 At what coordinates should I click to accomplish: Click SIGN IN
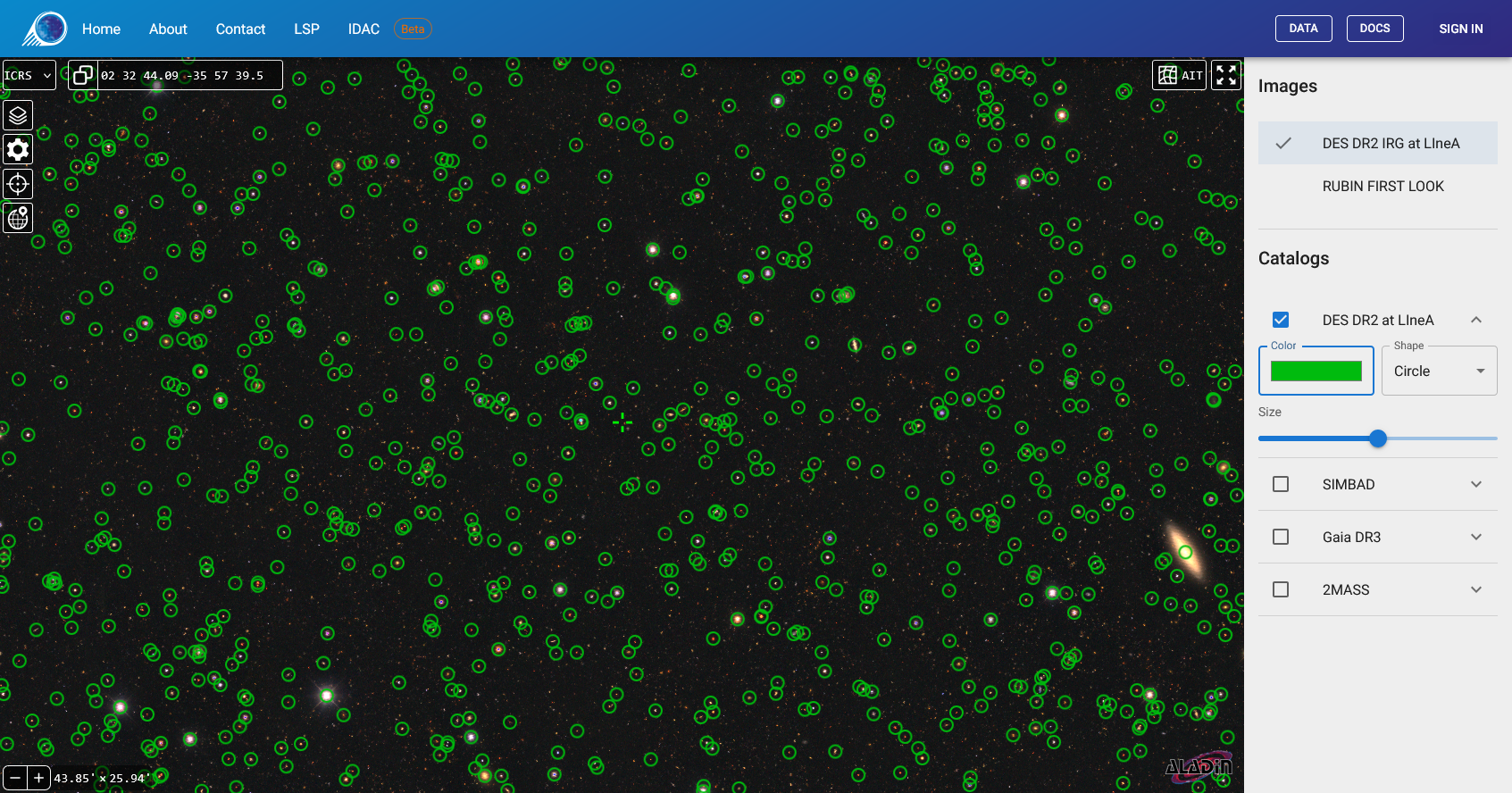(x=1460, y=29)
